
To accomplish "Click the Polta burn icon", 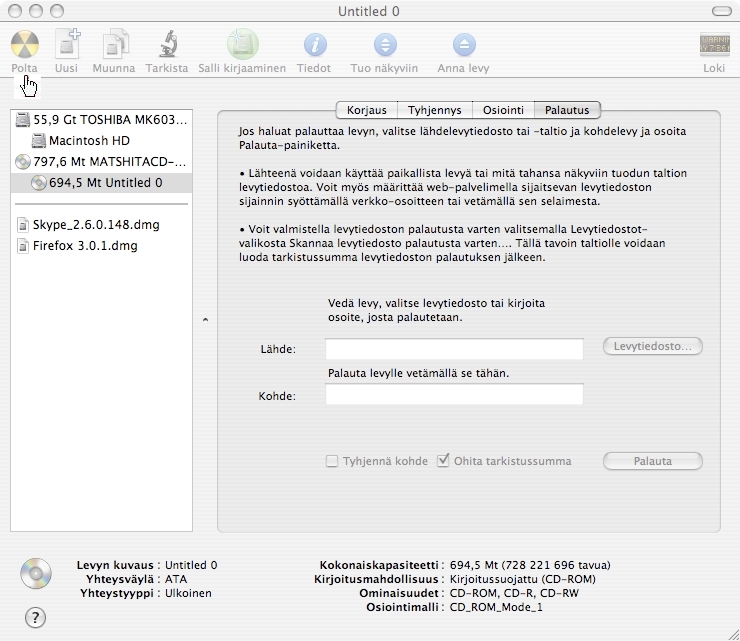I will tap(24, 45).
